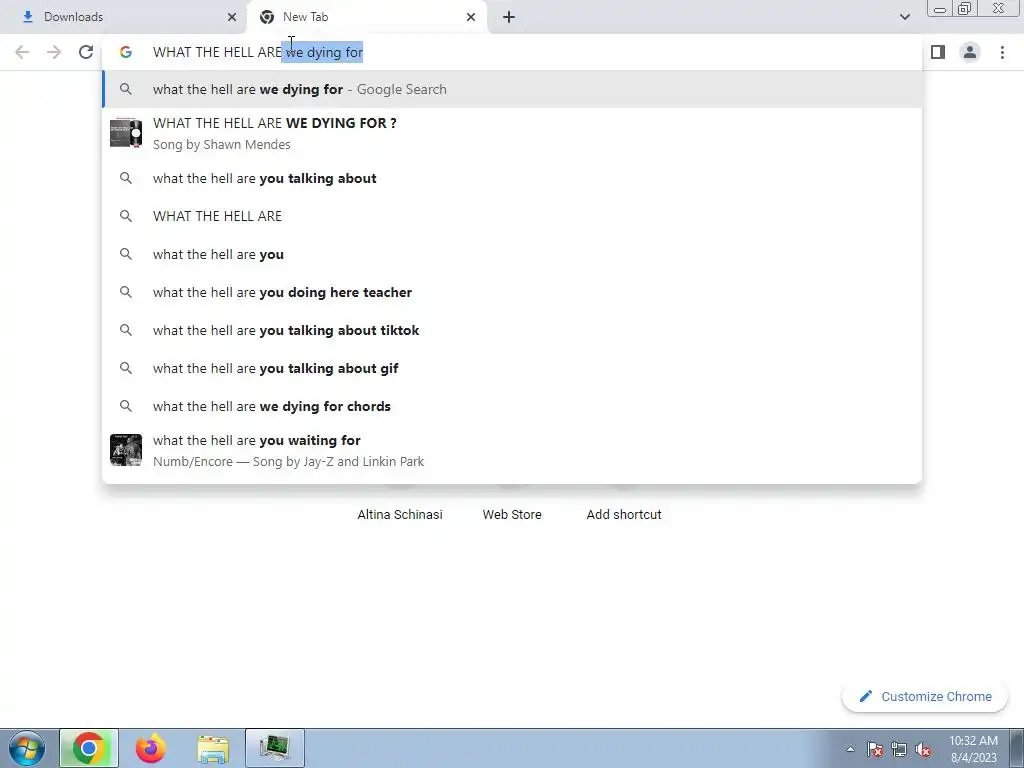Click the Shawn Mendes album thumbnail

click(x=126, y=133)
